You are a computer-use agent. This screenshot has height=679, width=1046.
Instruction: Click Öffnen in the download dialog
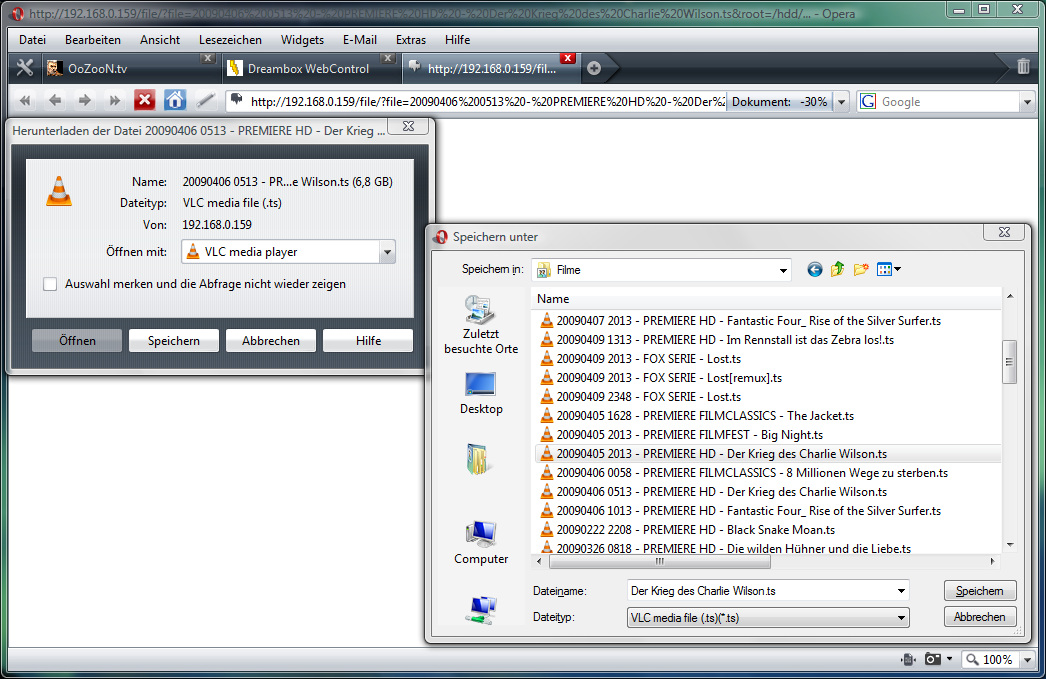(77, 341)
